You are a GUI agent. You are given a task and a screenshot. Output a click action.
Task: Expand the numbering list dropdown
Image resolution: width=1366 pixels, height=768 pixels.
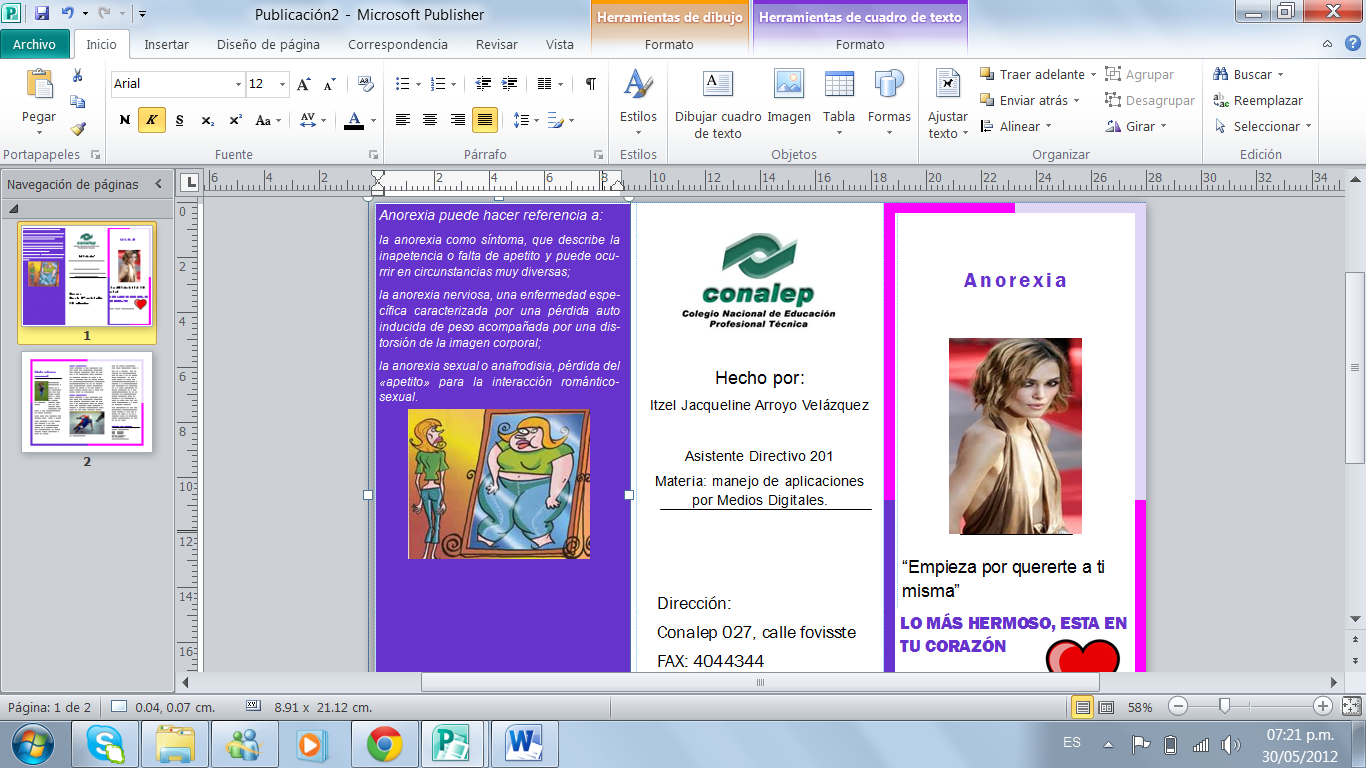(452, 84)
